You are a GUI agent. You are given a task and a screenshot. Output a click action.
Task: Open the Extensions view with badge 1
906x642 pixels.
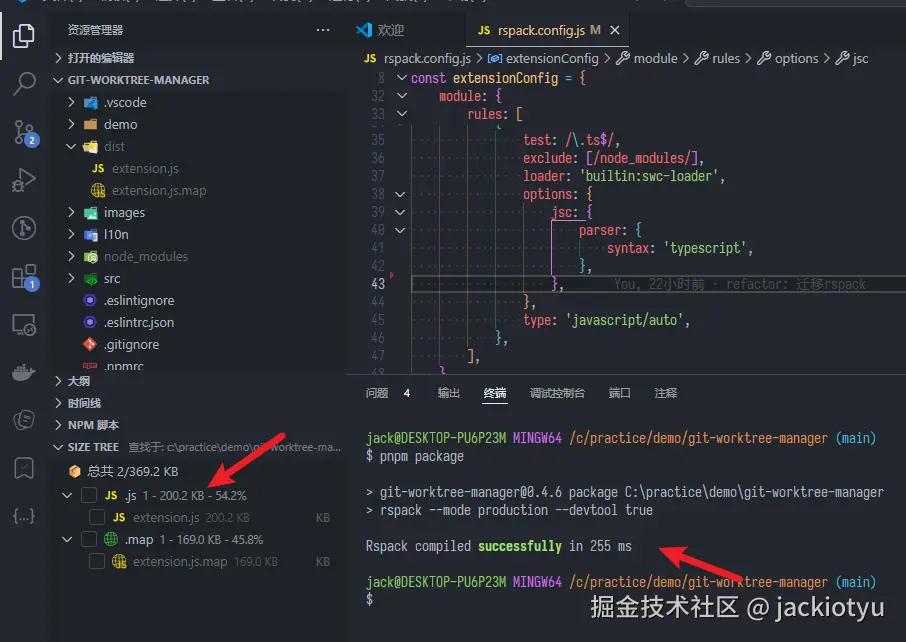coord(25,277)
